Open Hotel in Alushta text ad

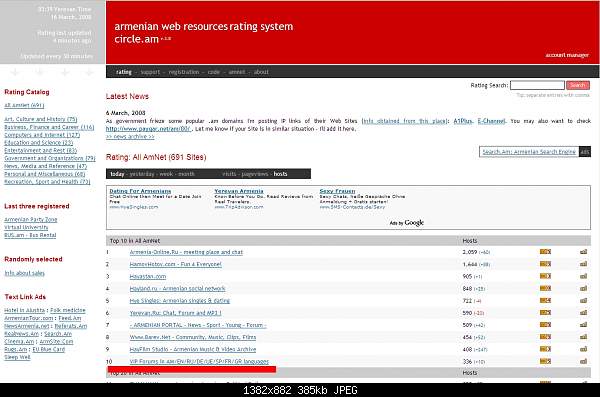(24, 310)
